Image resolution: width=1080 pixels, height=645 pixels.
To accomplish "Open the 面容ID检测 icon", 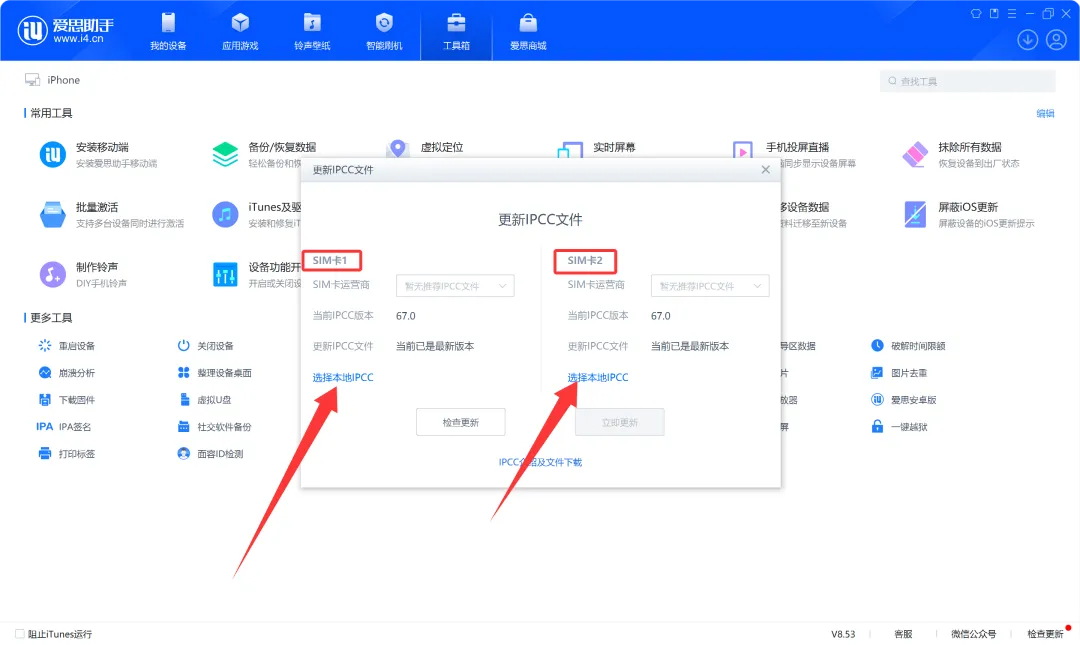I will coord(183,453).
